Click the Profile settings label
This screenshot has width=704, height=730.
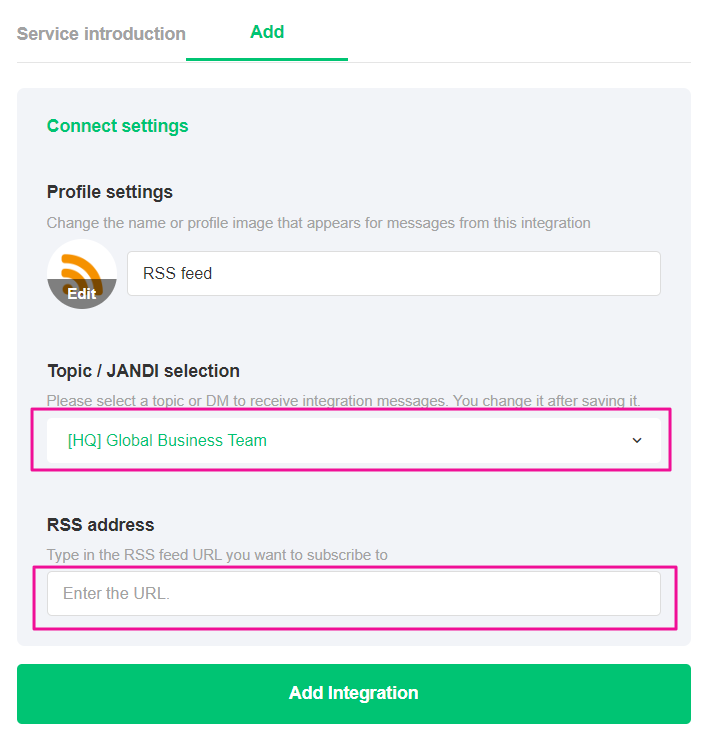pyautogui.click(x=110, y=192)
